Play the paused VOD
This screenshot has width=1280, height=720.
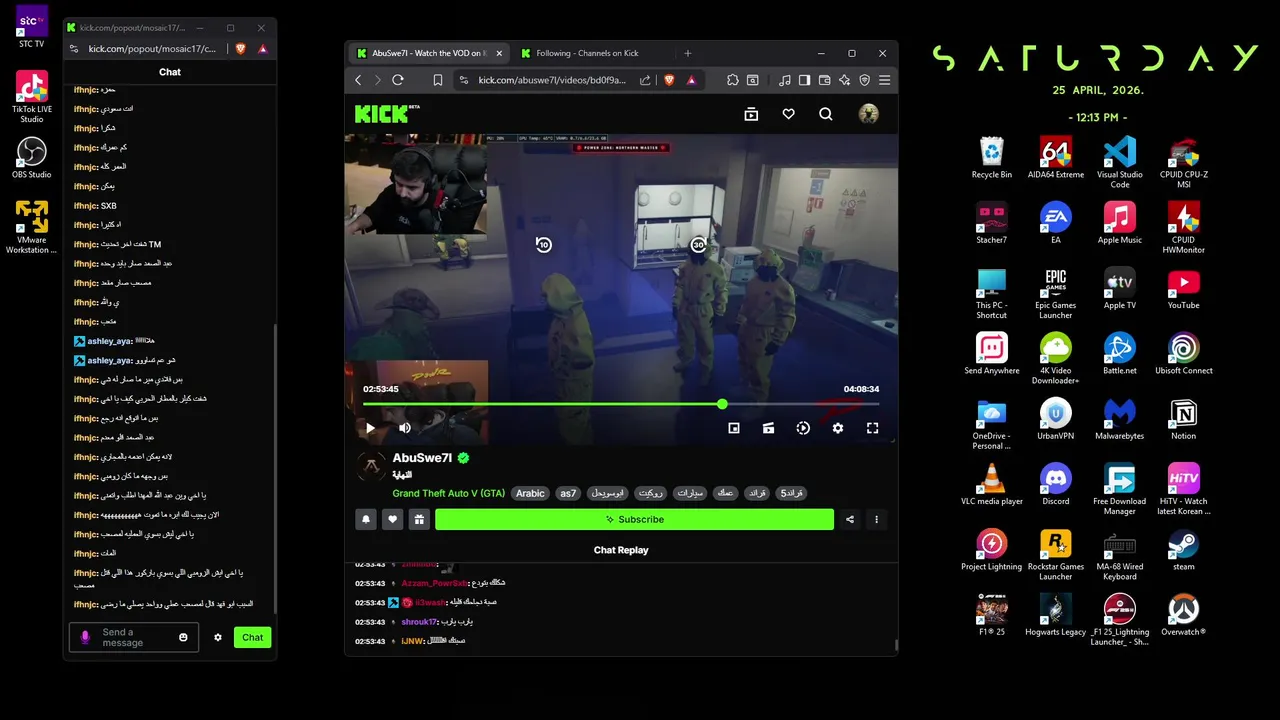370,428
